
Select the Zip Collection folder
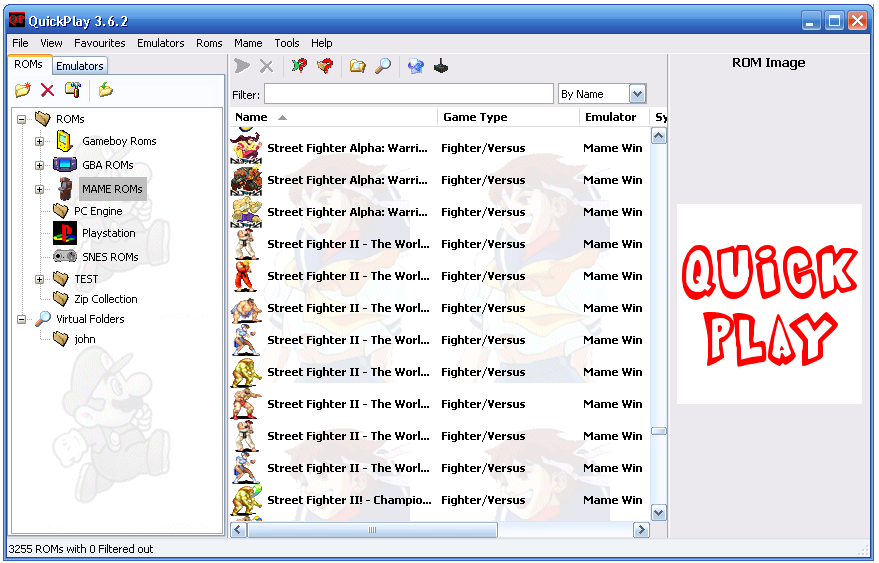click(106, 299)
